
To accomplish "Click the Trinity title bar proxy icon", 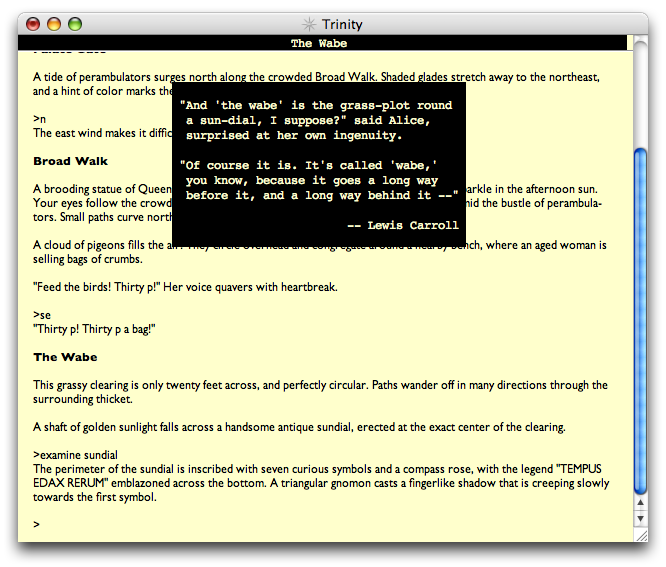I will pos(310,24).
